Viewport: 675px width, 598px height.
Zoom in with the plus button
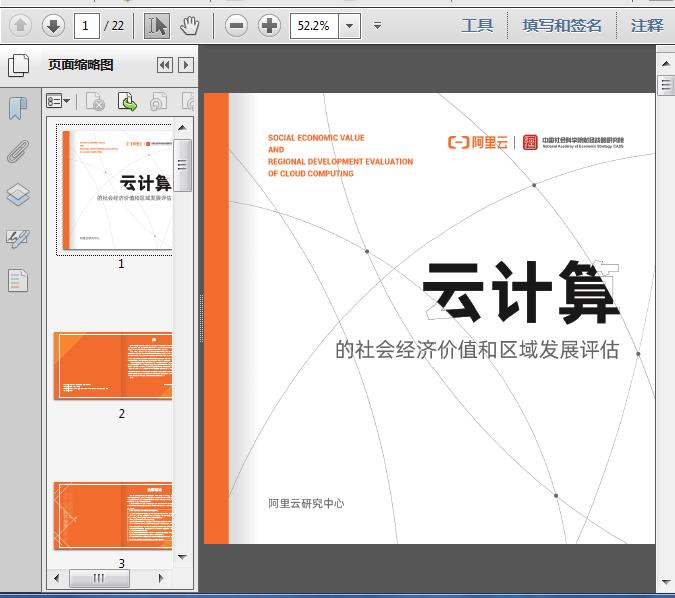click(x=269, y=26)
